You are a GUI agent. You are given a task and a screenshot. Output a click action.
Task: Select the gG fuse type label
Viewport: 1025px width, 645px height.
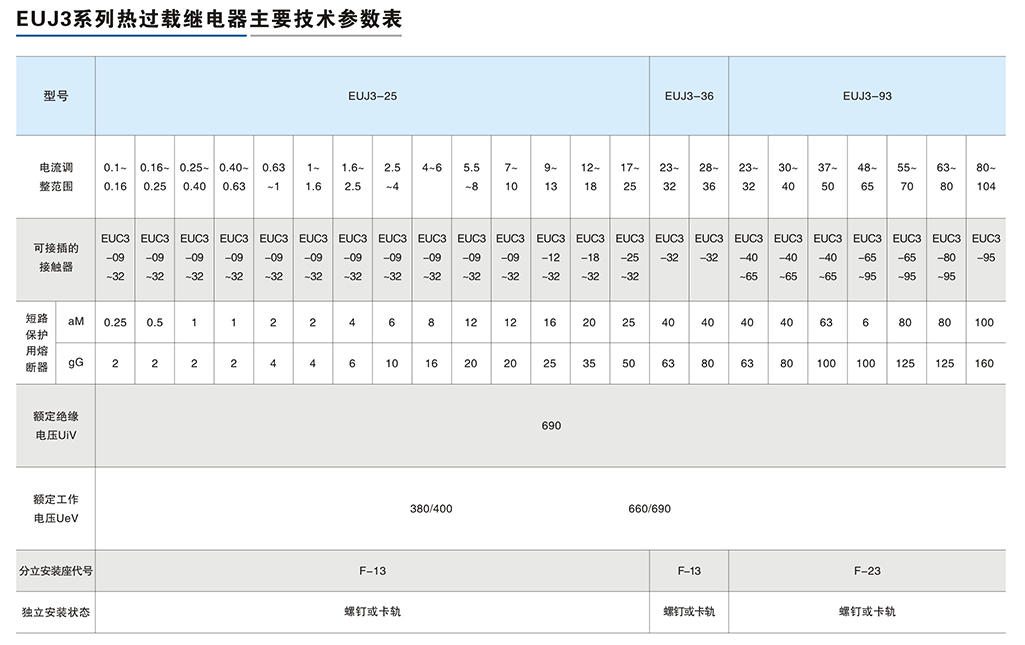click(x=76, y=363)
